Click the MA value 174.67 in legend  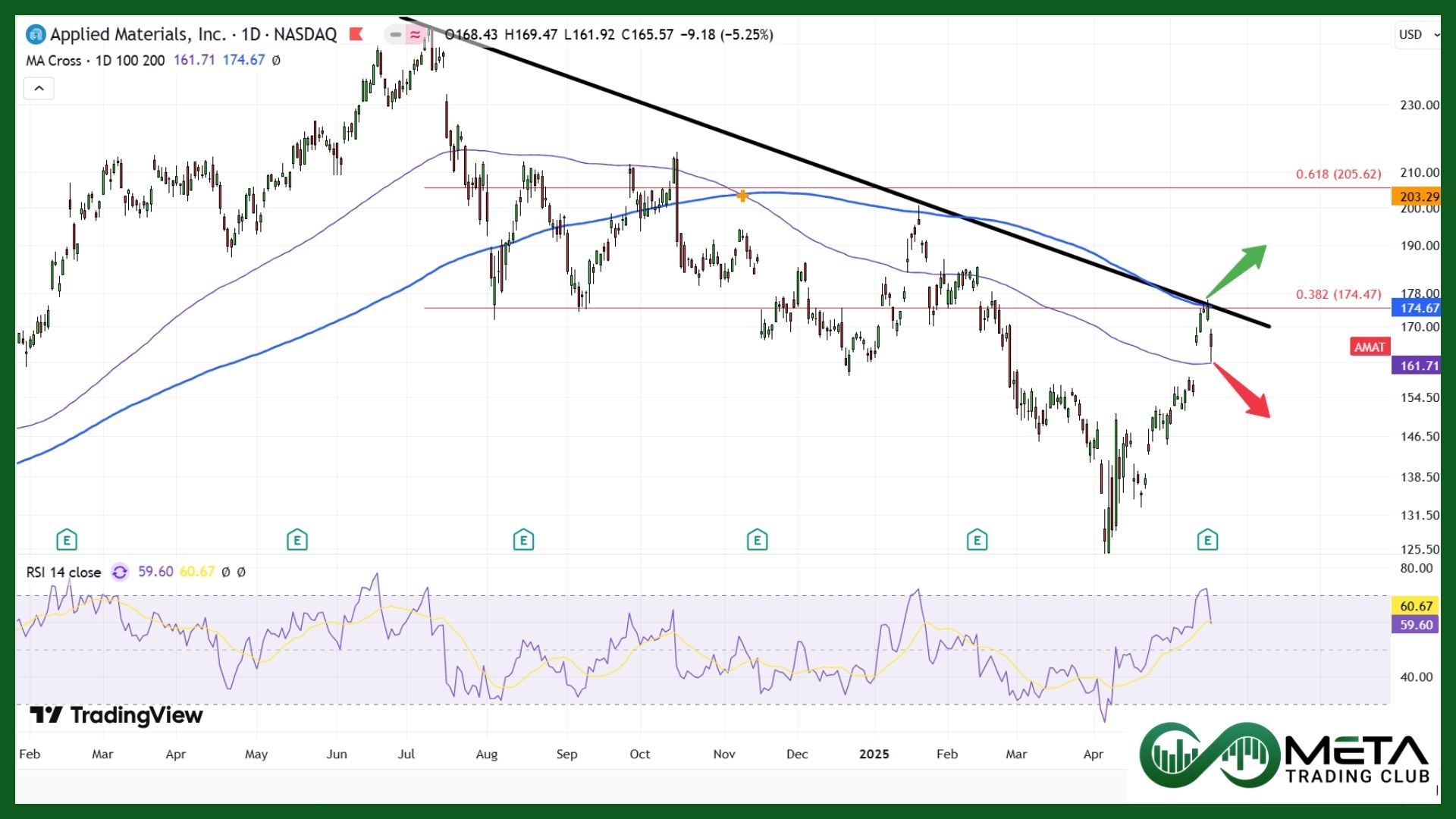[x=243, y=60]
